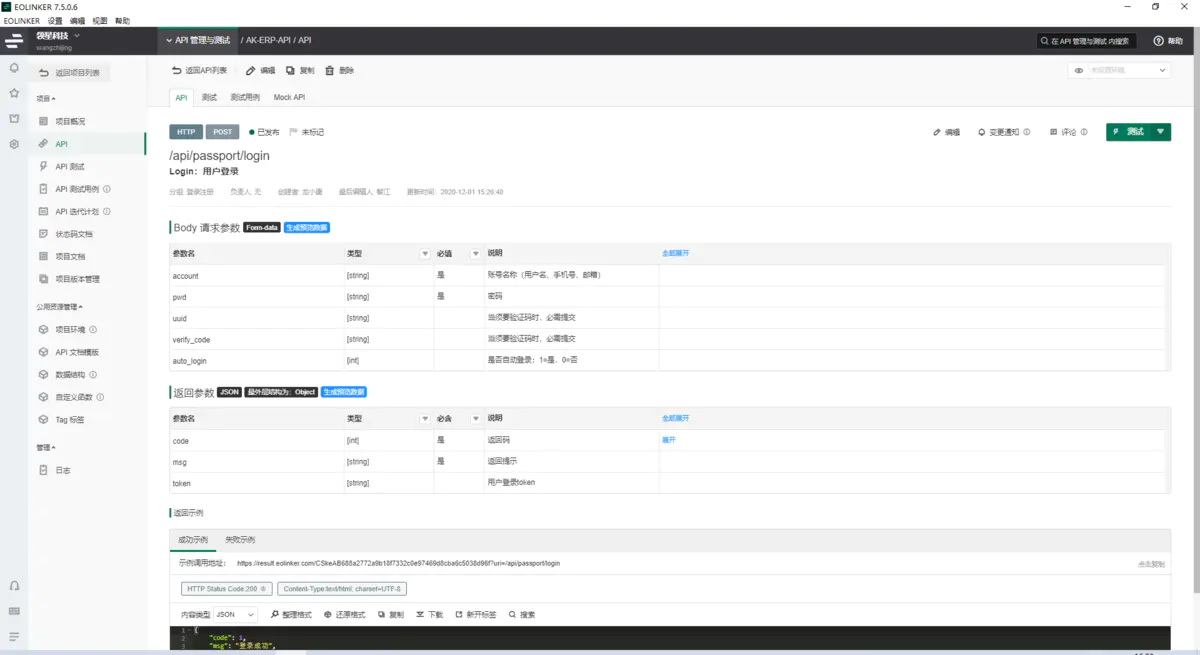Open the 领星科技 workspace dropdown
1200x655 pixels.
pyautogui.click(x=58, y=36)
